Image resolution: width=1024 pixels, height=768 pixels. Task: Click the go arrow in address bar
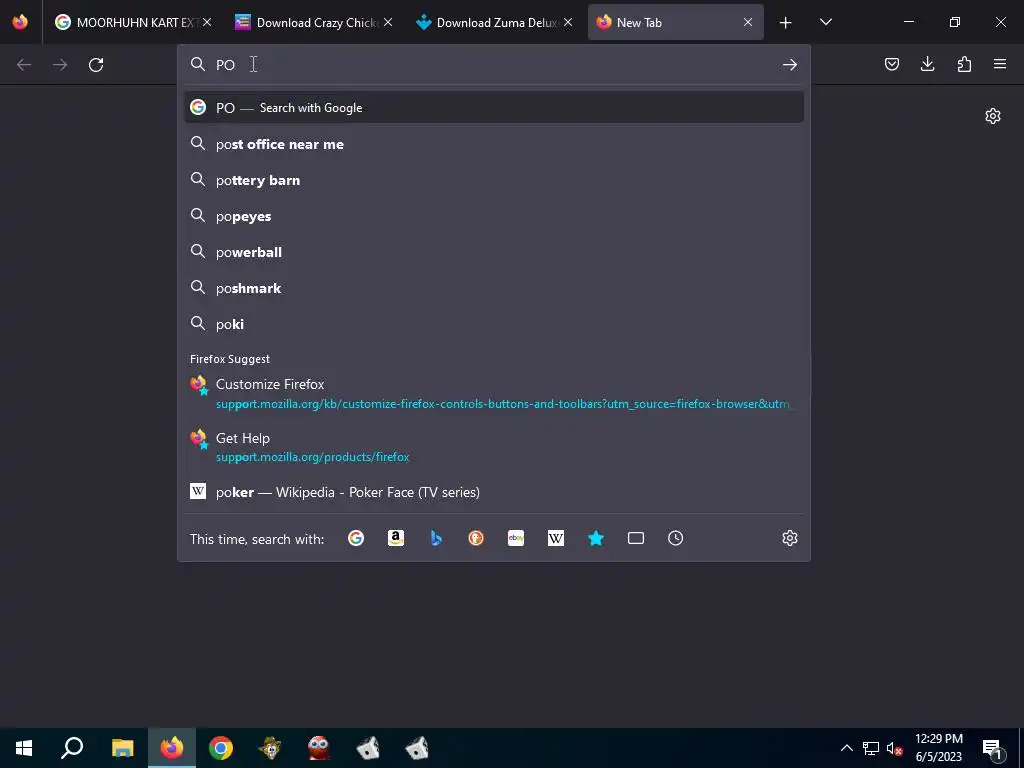pyautogui.click(x=790, y=65)
